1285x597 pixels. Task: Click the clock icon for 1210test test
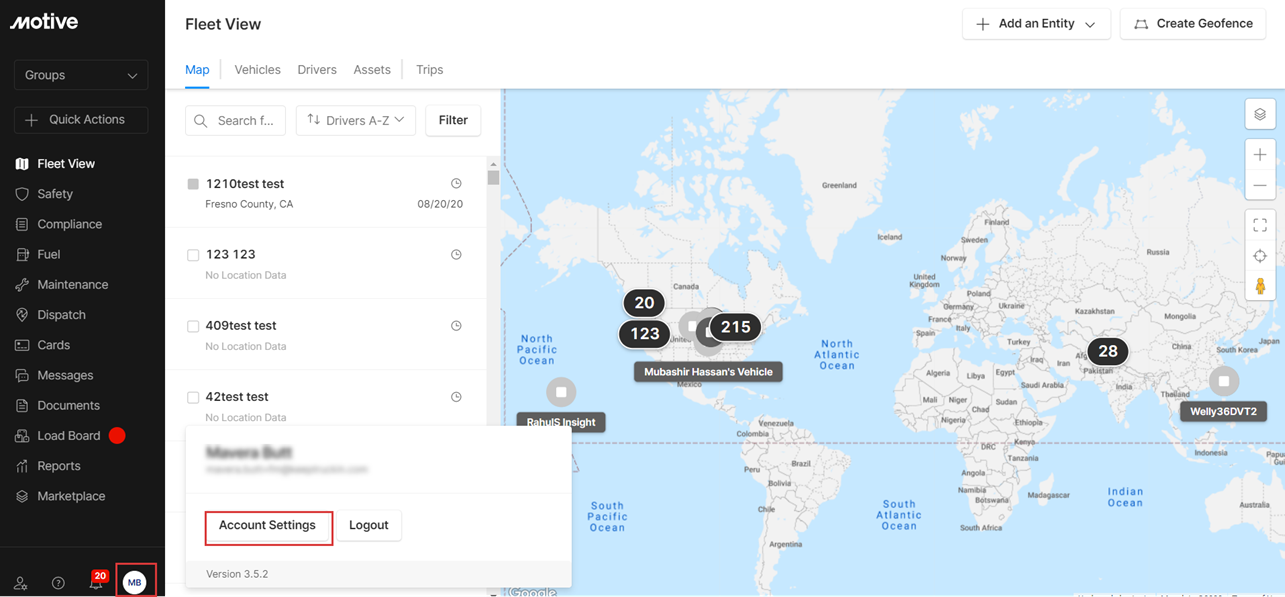(x=456, y=184)
